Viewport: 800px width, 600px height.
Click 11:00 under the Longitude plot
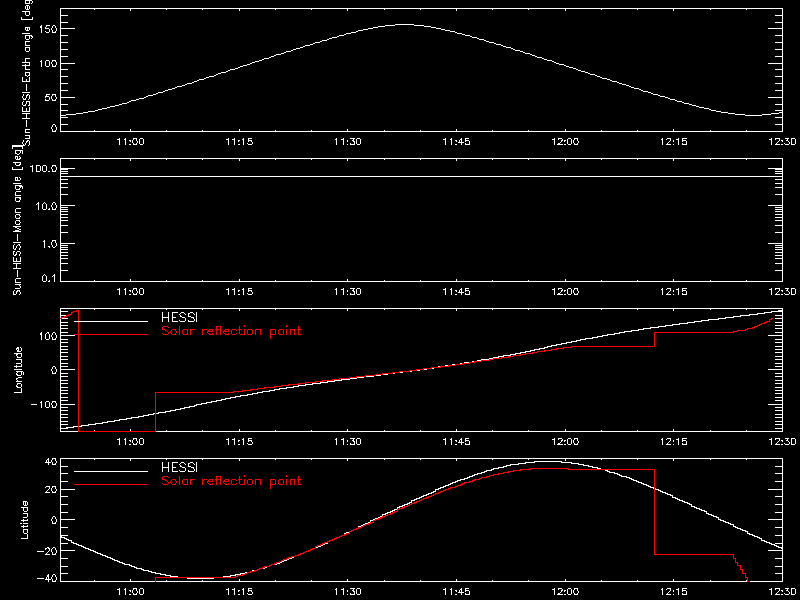[131, 442]
